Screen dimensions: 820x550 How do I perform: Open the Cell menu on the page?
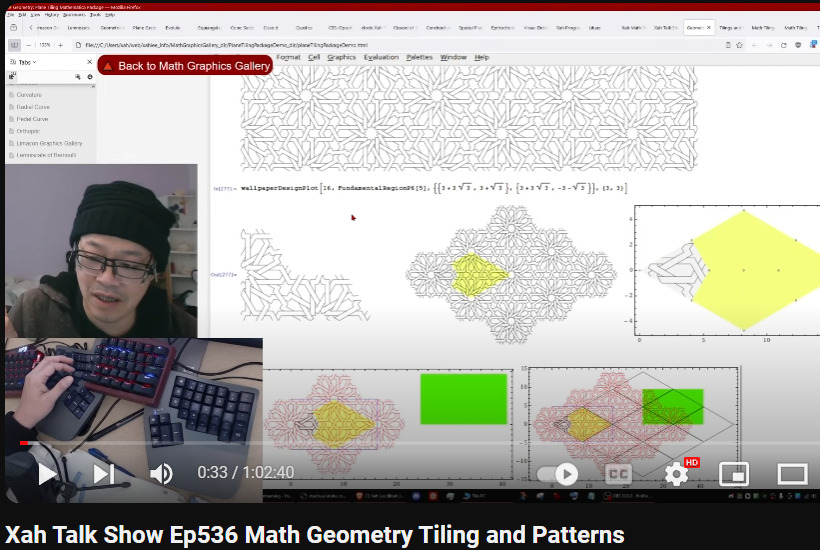coord(314,58)
